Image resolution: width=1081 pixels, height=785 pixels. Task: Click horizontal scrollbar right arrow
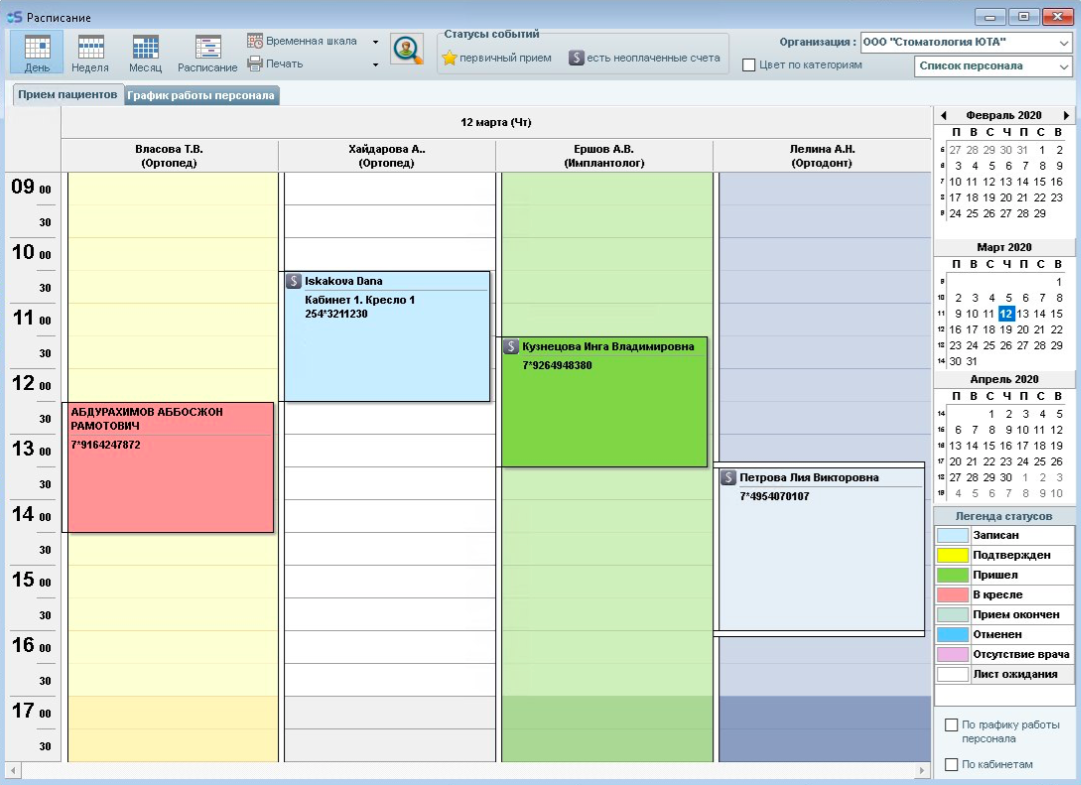coord(922,770)
